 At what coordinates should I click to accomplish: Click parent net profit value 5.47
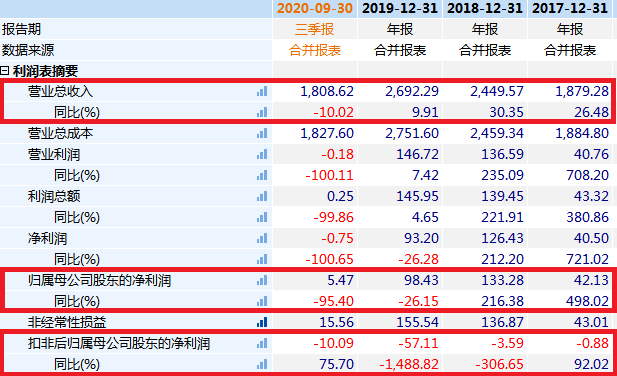pyautogui.click(x=340, y=280)
